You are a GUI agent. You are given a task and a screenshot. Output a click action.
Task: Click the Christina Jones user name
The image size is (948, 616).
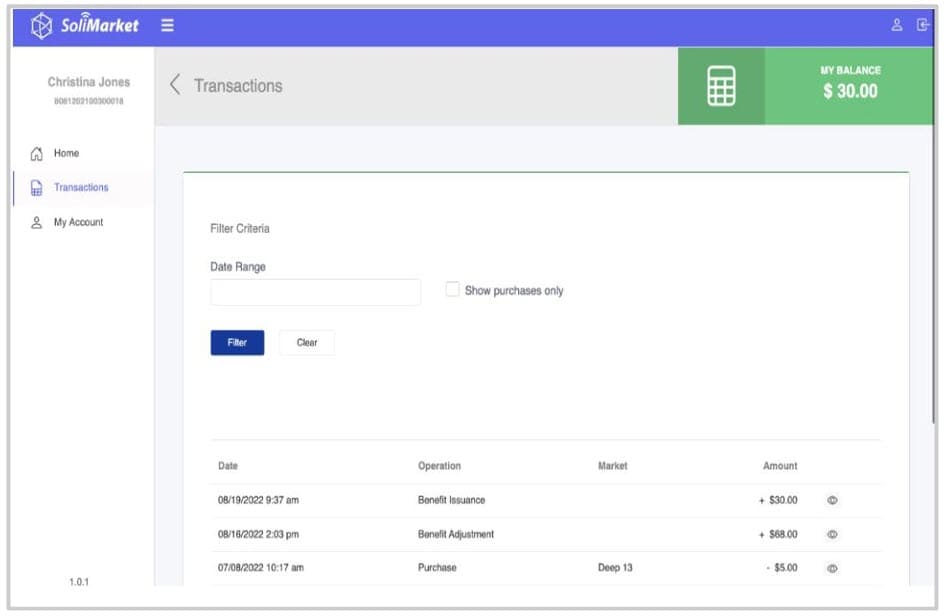89,82
